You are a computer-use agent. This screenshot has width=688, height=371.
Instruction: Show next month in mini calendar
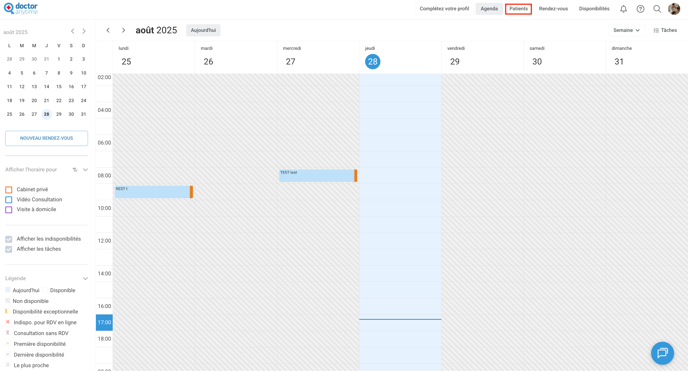(84, 31)
